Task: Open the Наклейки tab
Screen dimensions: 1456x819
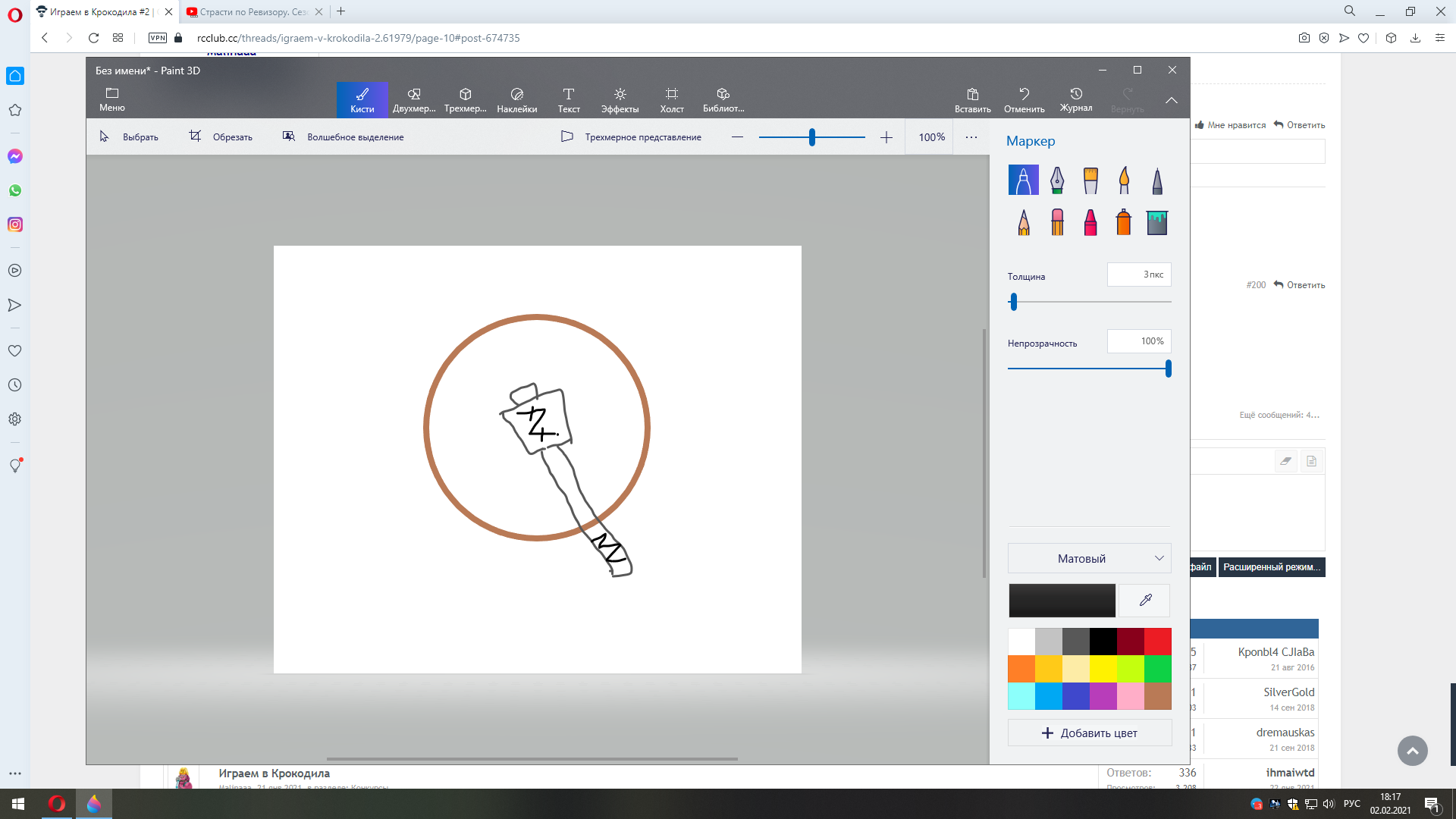Action: 517,99
